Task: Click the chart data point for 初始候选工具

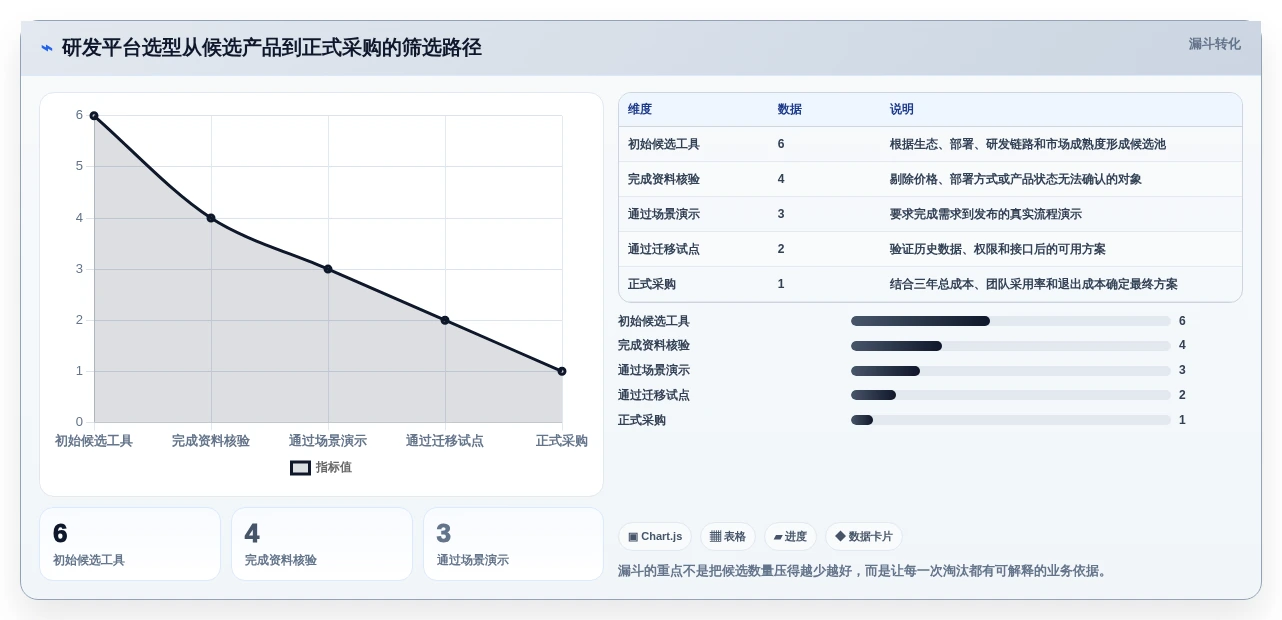Action: [x=94, y=116]
